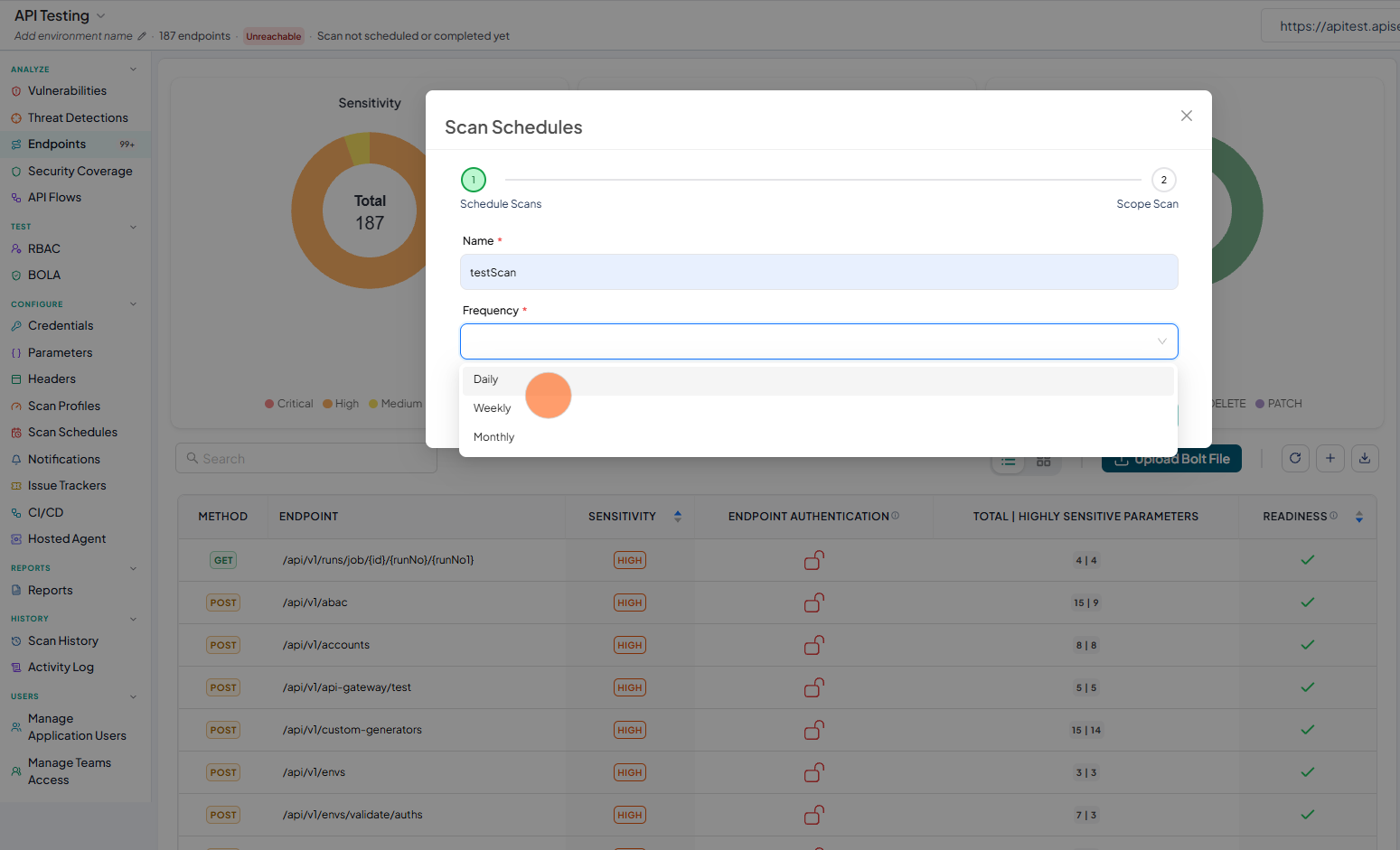The height and width of the screenshot is (850, 1400).
Task: Click Endpoint Authentication info icon
Action: tap(896, 516)
